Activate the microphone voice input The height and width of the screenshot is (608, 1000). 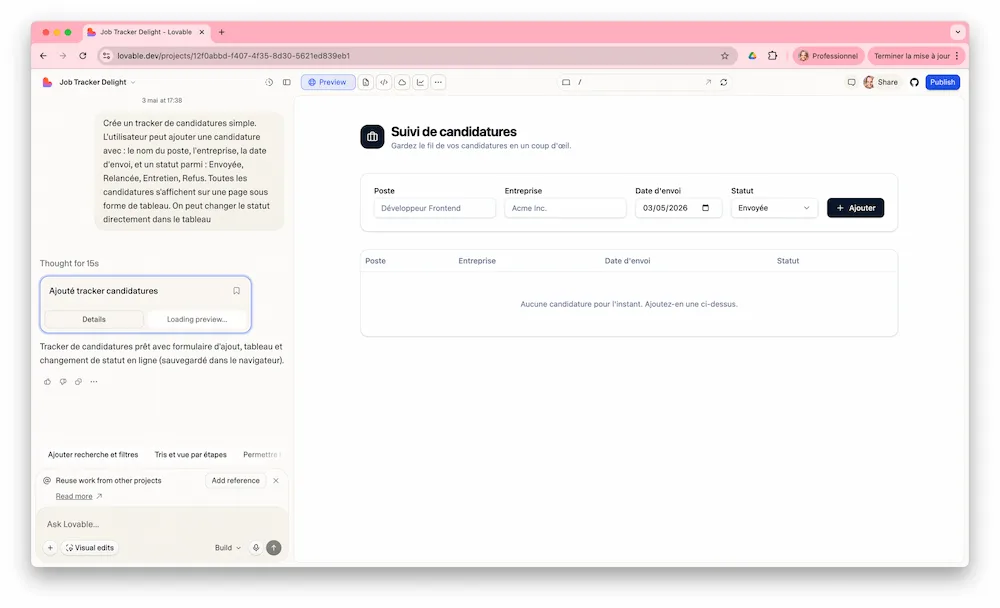256,547
